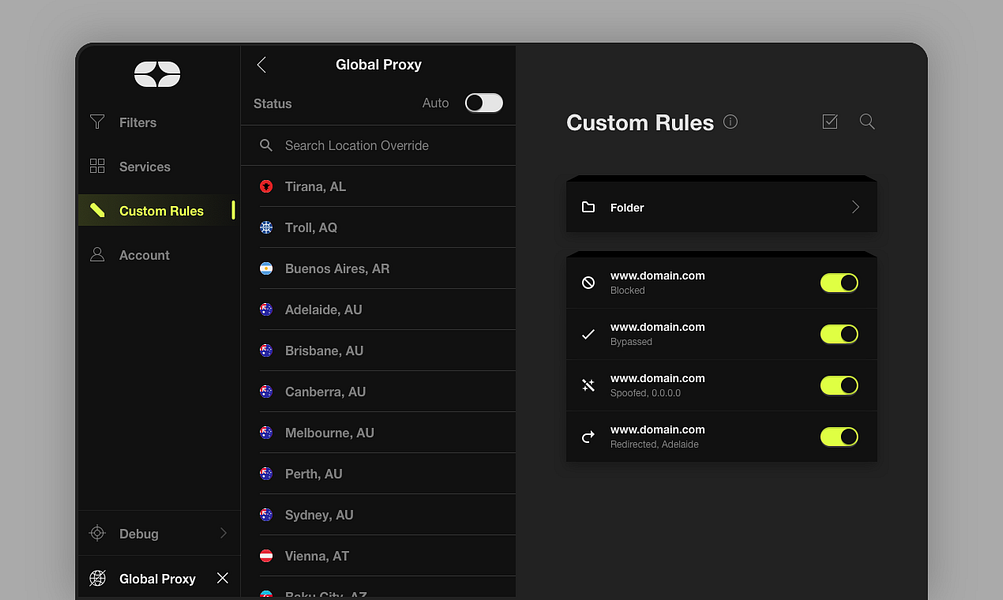Click the Blocked rule icon
The height and width of the screenshot is (600, 1003).
[x=588, y=283]
